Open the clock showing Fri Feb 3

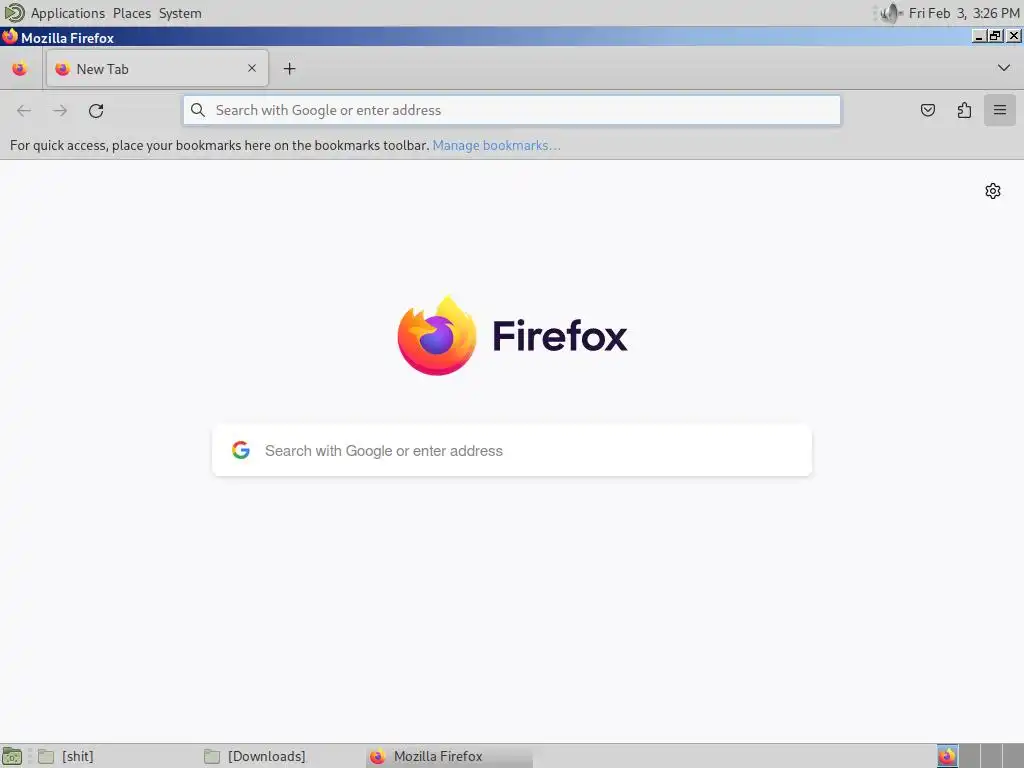[963, 13]
